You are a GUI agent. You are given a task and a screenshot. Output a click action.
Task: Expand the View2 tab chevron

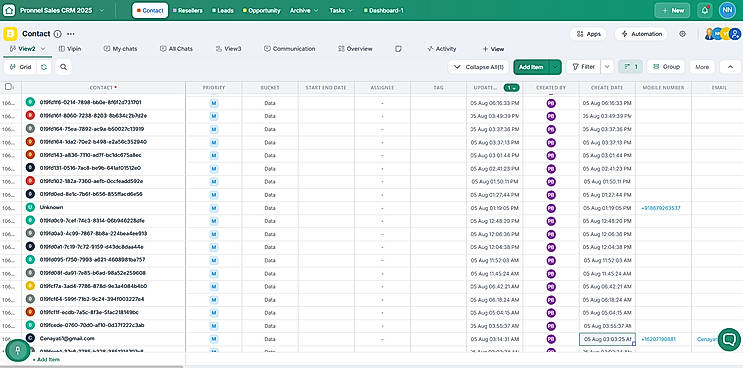tap(43, 49)
